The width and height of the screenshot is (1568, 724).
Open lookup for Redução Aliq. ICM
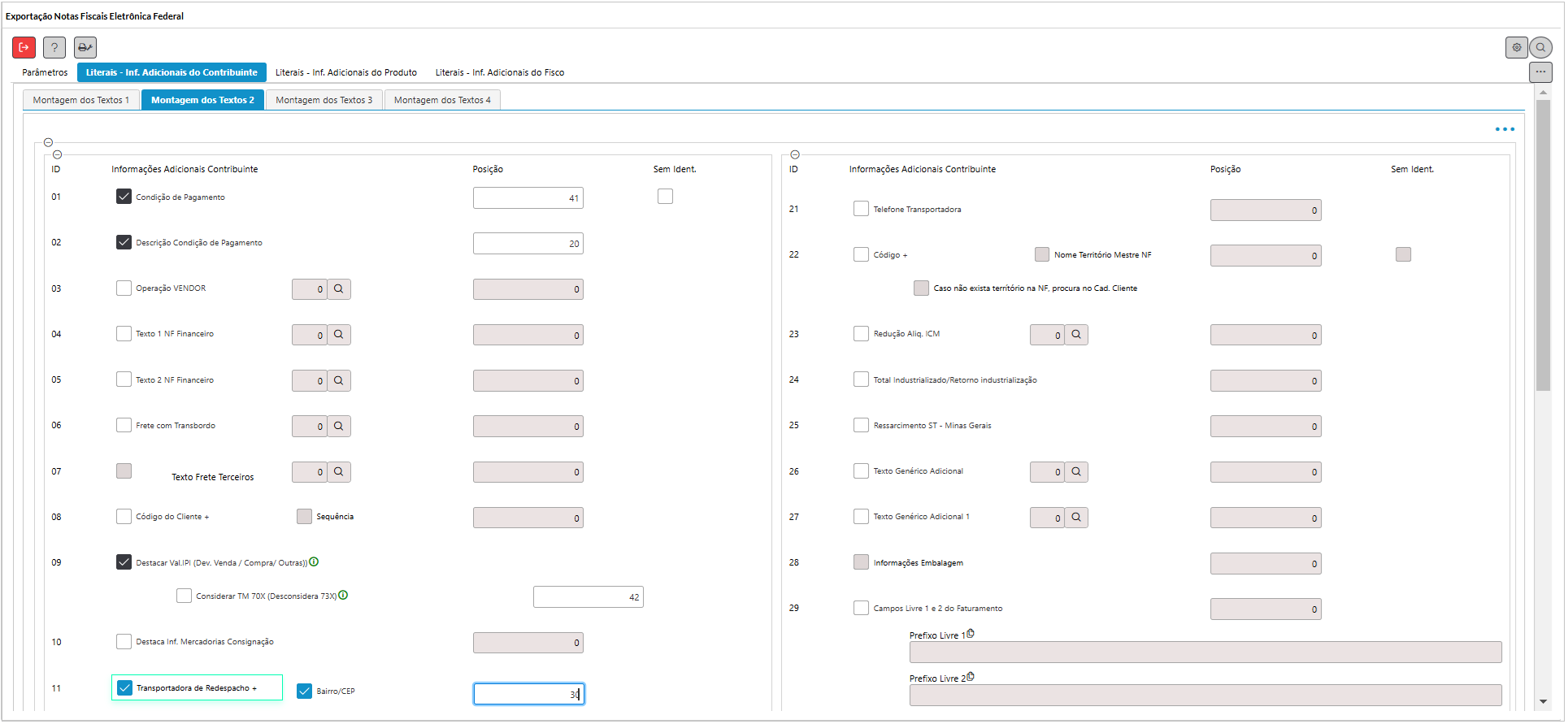[x=1076, y=335]
